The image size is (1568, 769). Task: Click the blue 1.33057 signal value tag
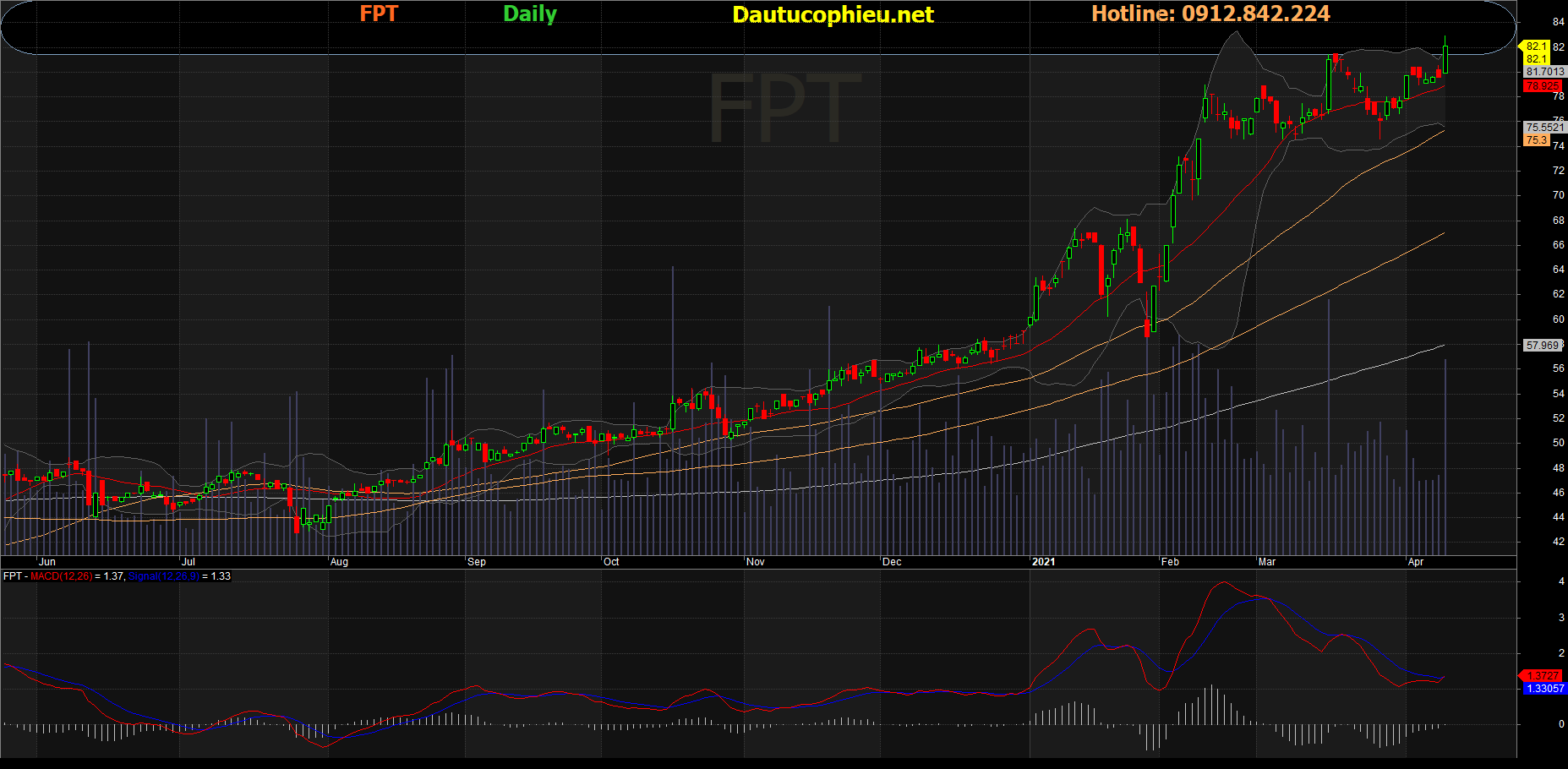coord(1545,689)
